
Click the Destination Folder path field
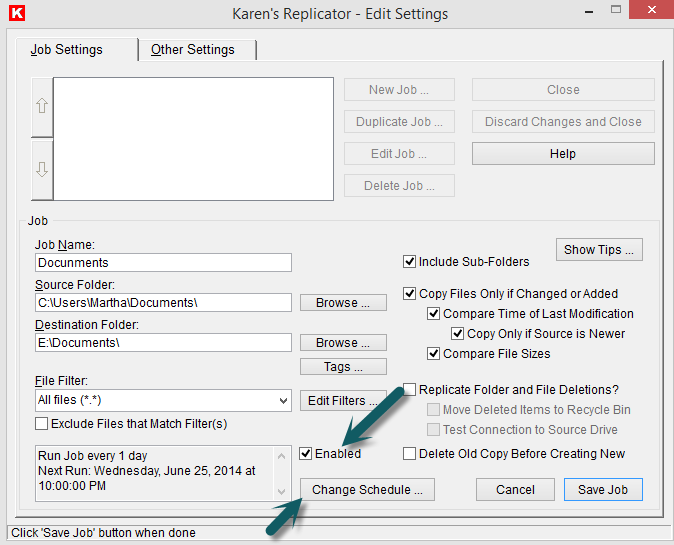(163, 343)
